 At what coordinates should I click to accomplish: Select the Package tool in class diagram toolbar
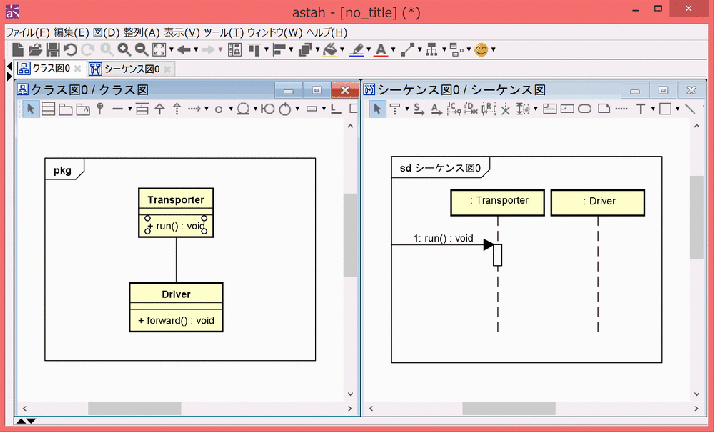point(66,109)
